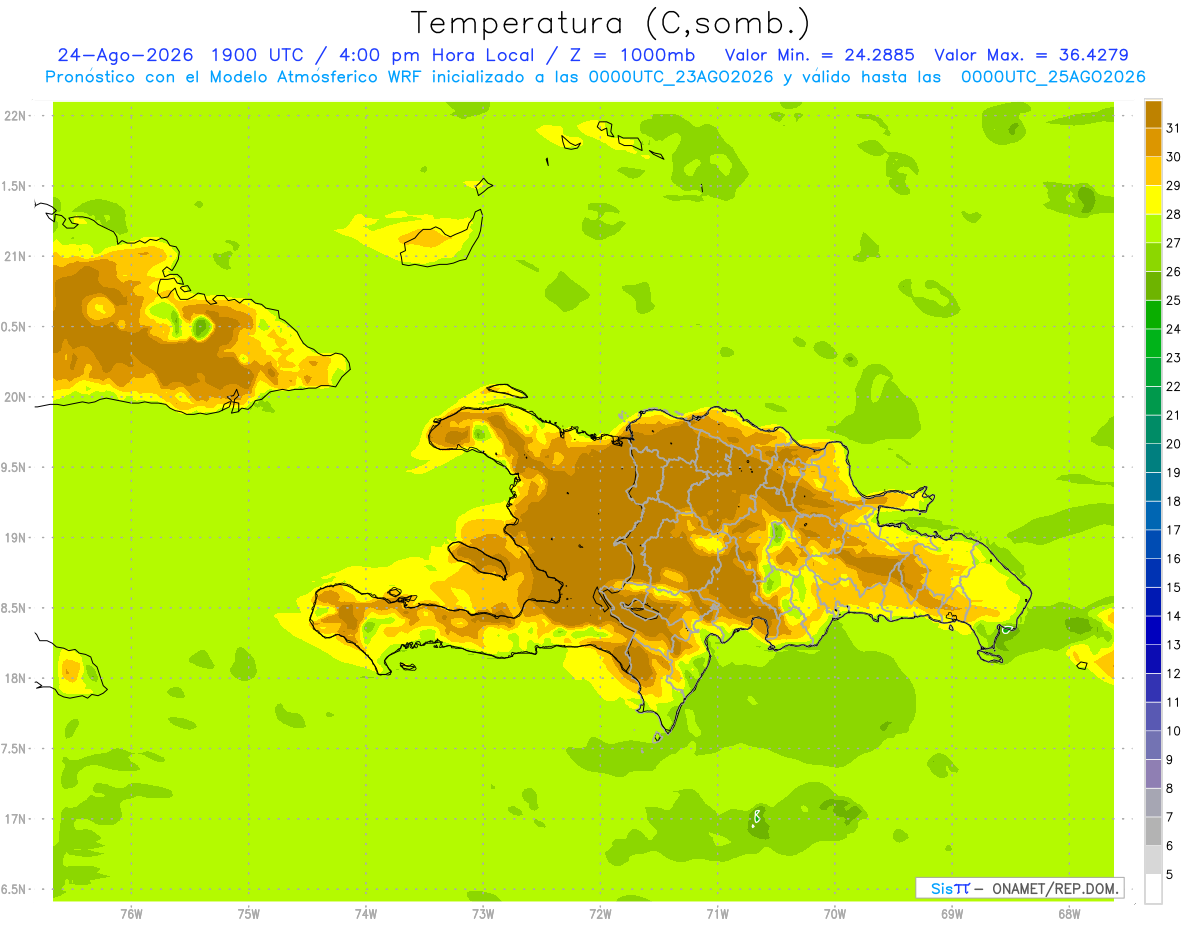This screenshot has height=927, width=1200.
Task: Click the legend value '24'
Action: tap(1174, 329)
